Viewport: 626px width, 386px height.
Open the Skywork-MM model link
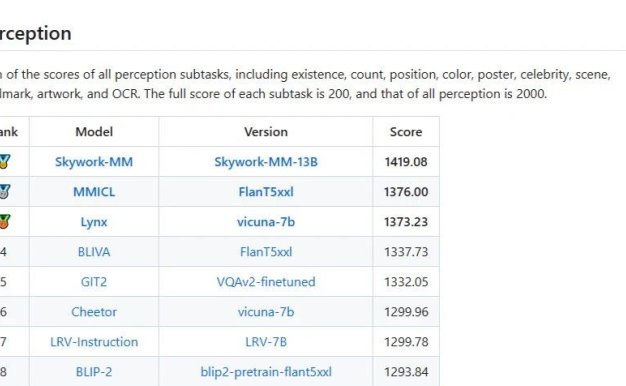coord(94,162)
